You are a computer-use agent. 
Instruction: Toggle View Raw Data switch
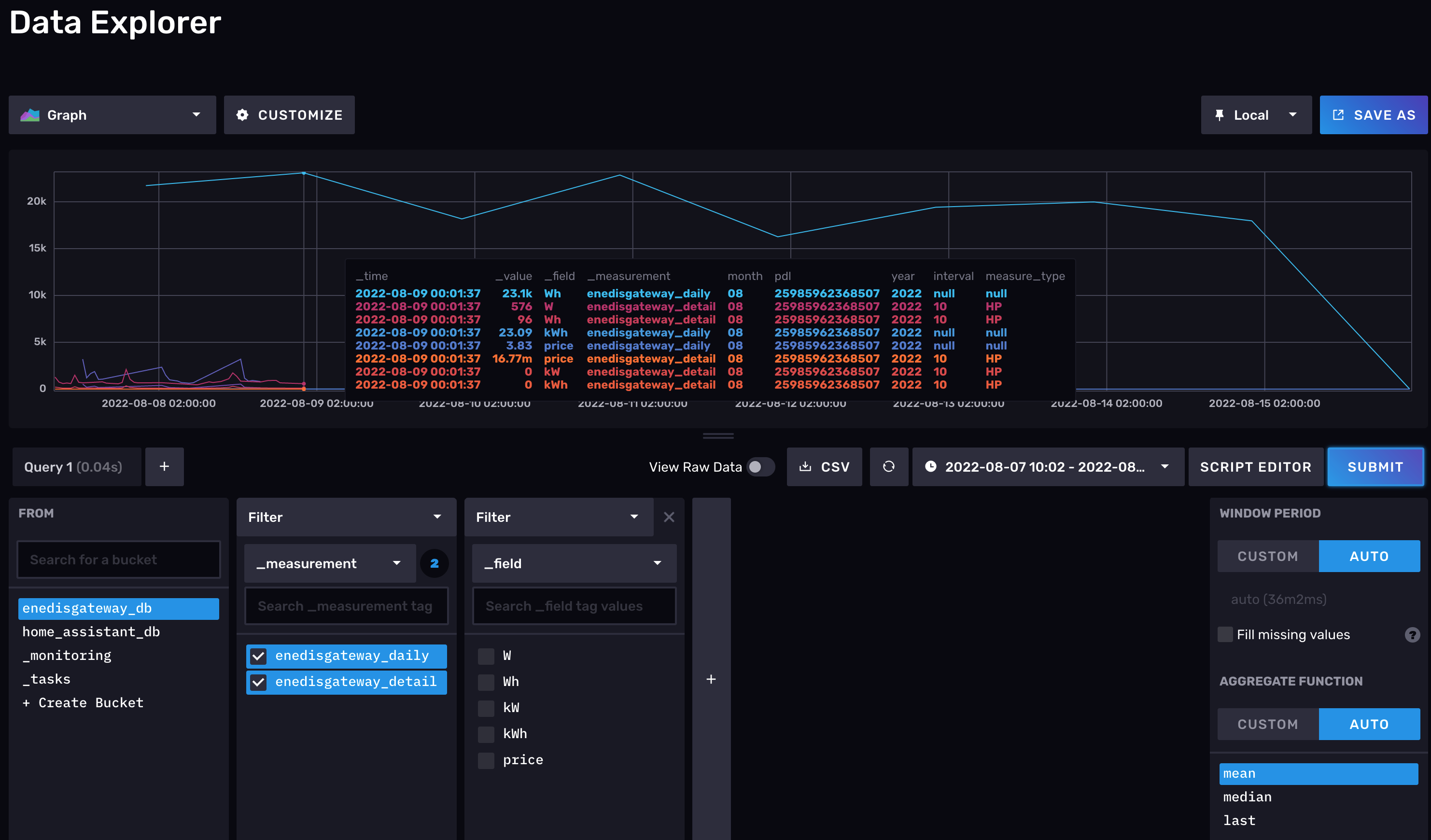pyautogui.click(x=760, y=467)
